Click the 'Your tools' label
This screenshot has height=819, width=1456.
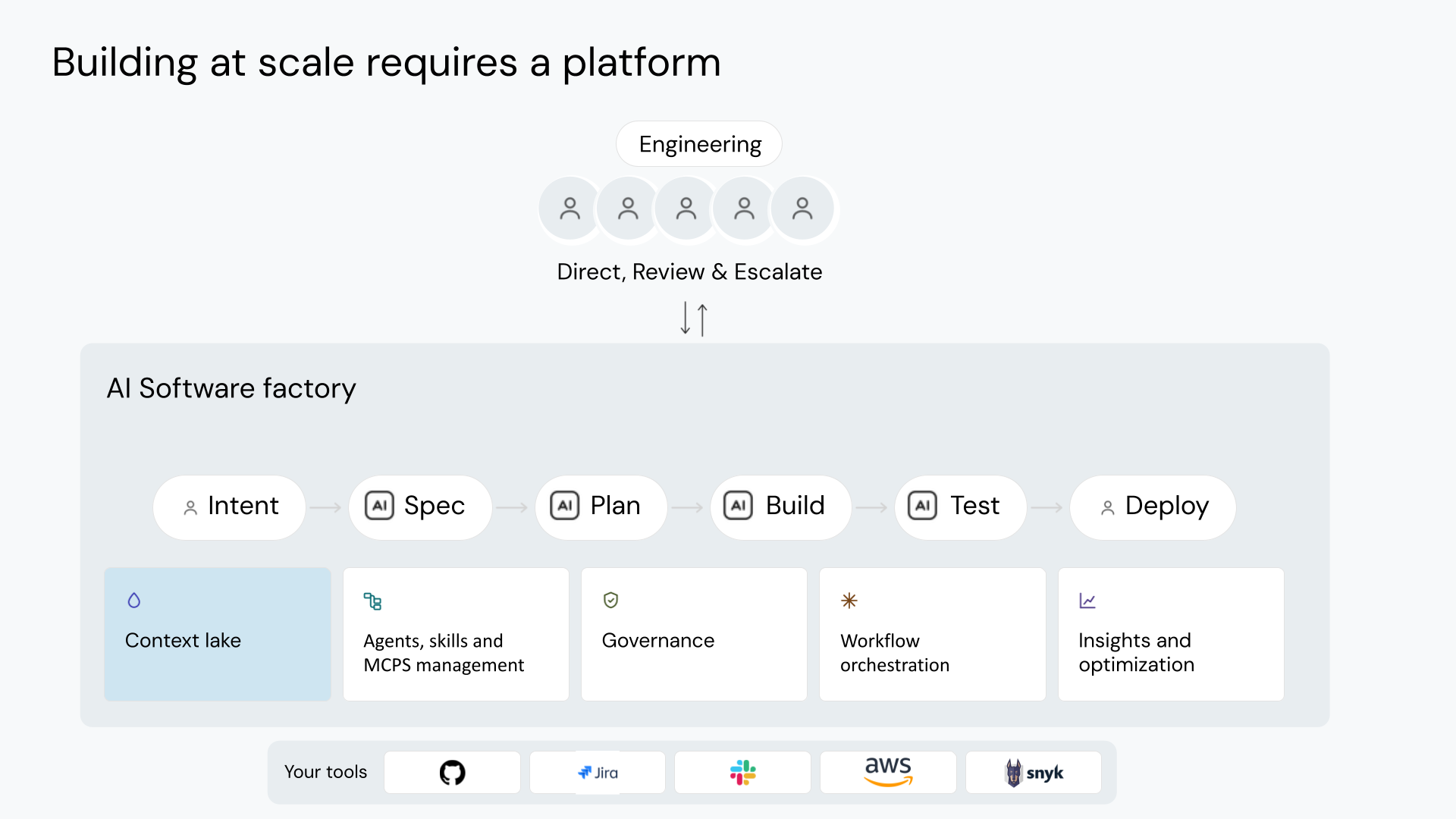[x=325, y=772]
